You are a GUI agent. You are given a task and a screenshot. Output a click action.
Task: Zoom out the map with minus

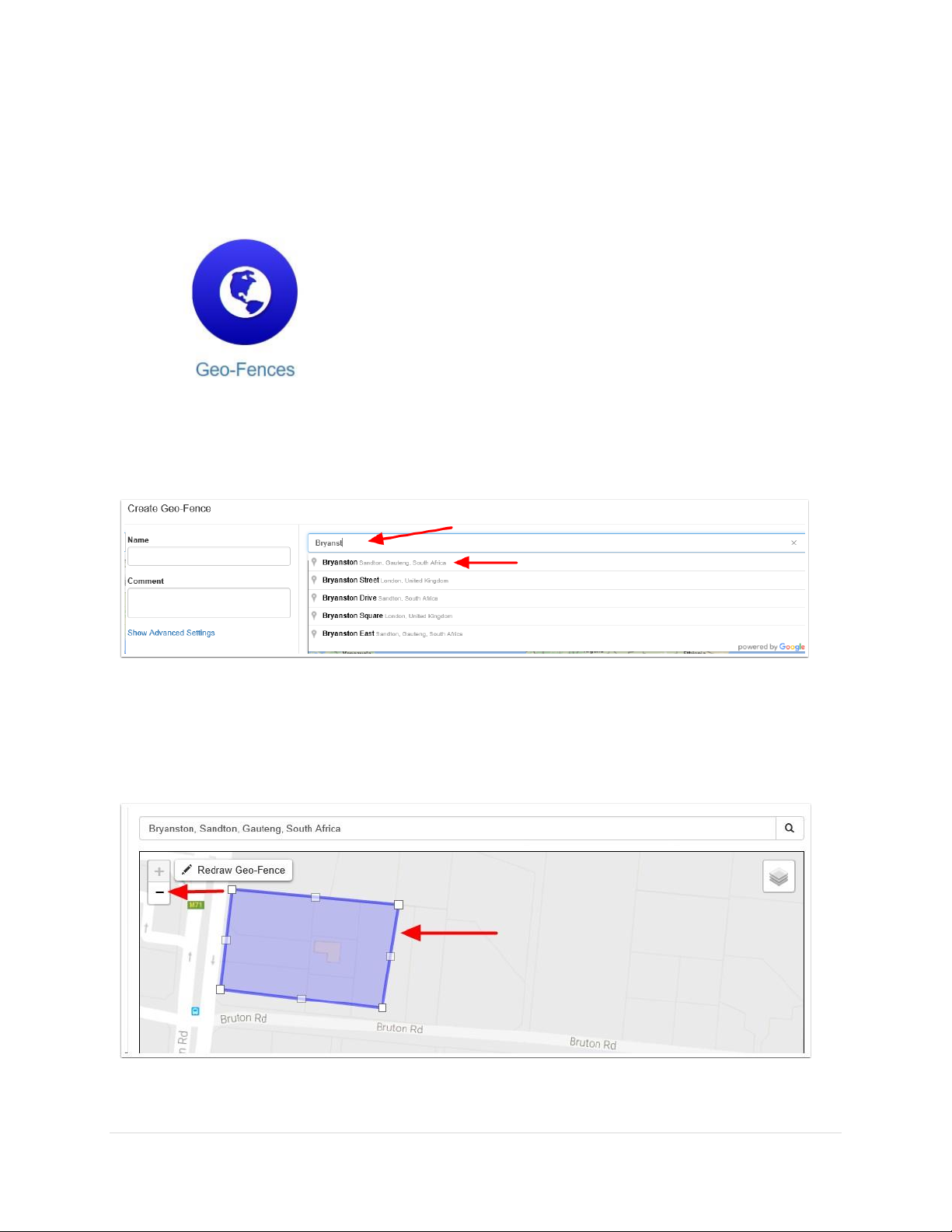[159, 892]
